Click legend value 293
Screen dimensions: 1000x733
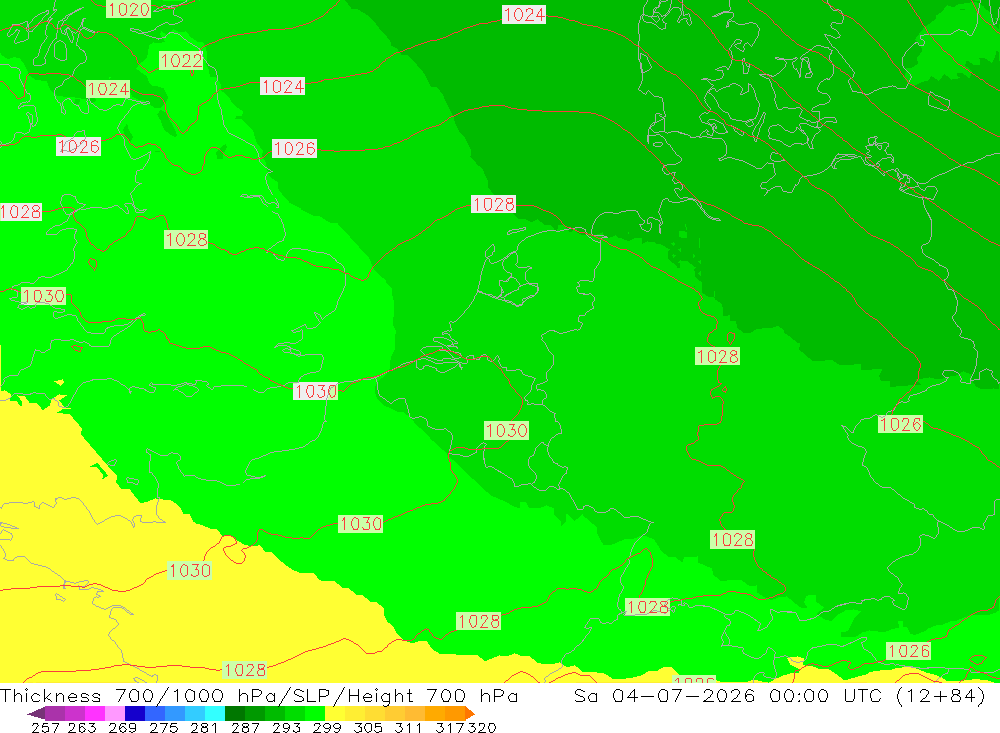coord(286,727)
